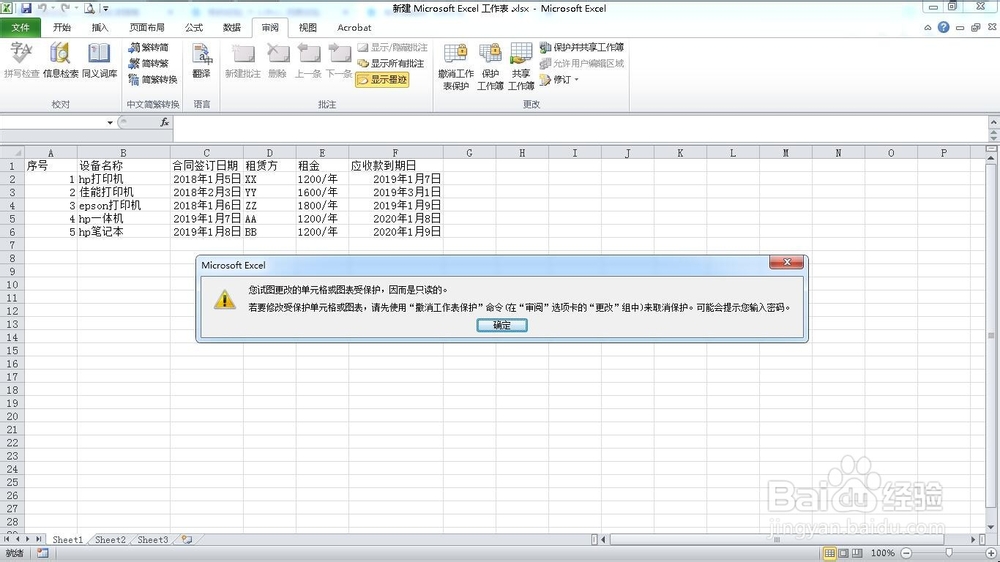Go to last sheet navigation arrow
Image resolution: width=1000 pixels, height=562 pixels.
39,540
